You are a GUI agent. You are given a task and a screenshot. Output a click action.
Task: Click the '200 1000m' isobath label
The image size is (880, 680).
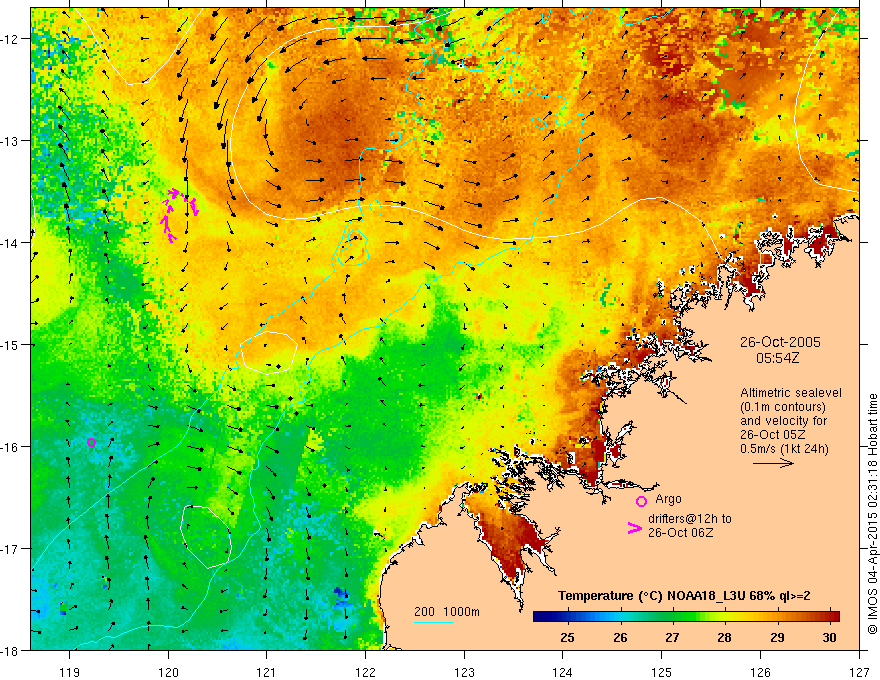tap(447, 612)
